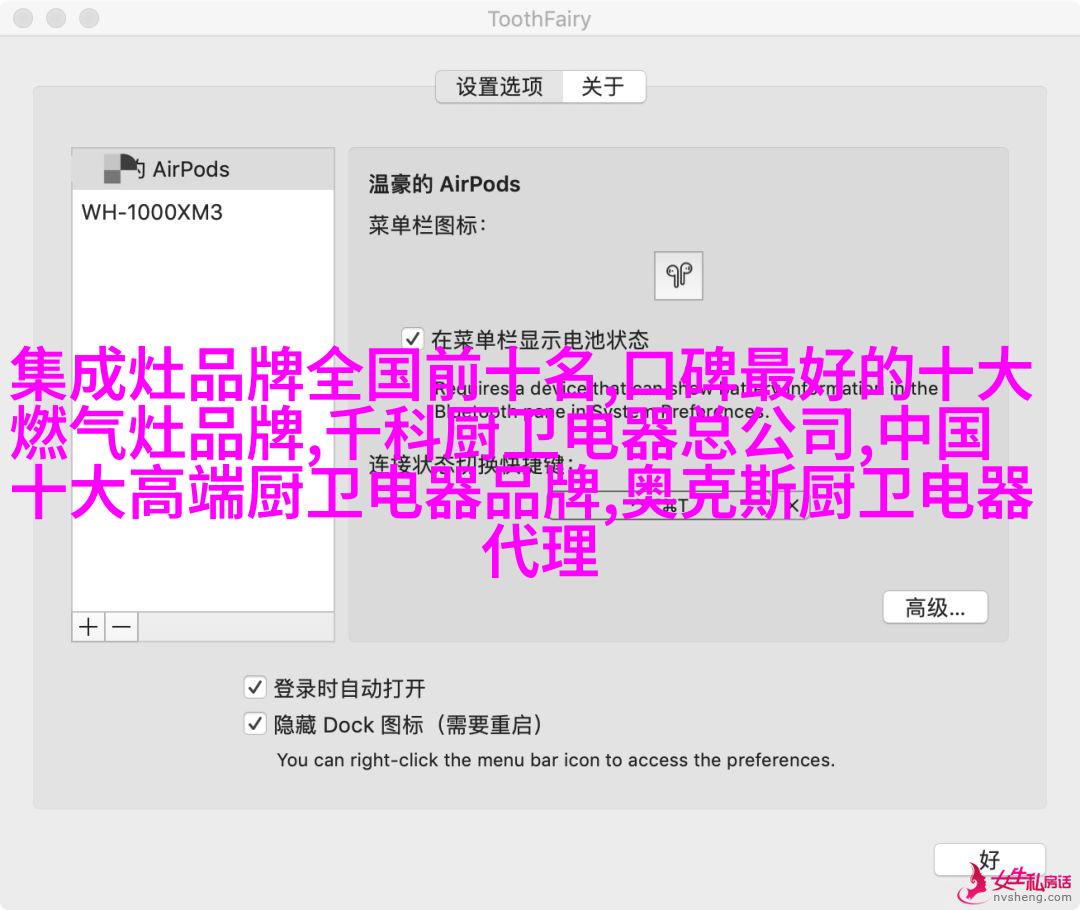Click the AirPods menu bar icon button
Viewport: 1080px width, 910px height.
click(x=678, y=276)
